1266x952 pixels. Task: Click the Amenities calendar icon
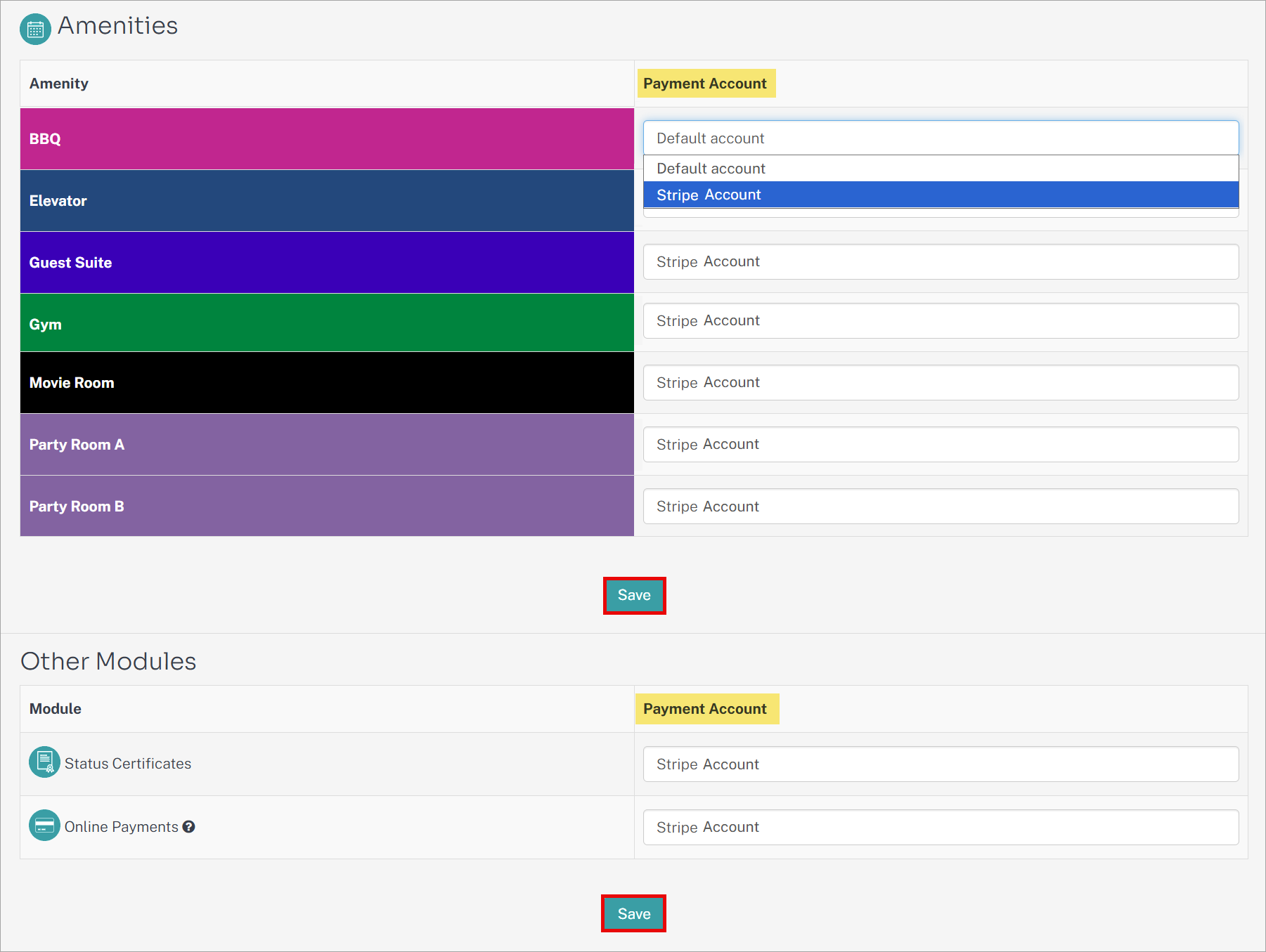pos(35,29)
